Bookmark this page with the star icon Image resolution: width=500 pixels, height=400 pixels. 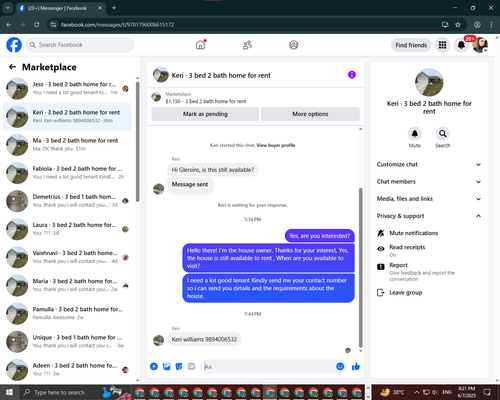458,25
